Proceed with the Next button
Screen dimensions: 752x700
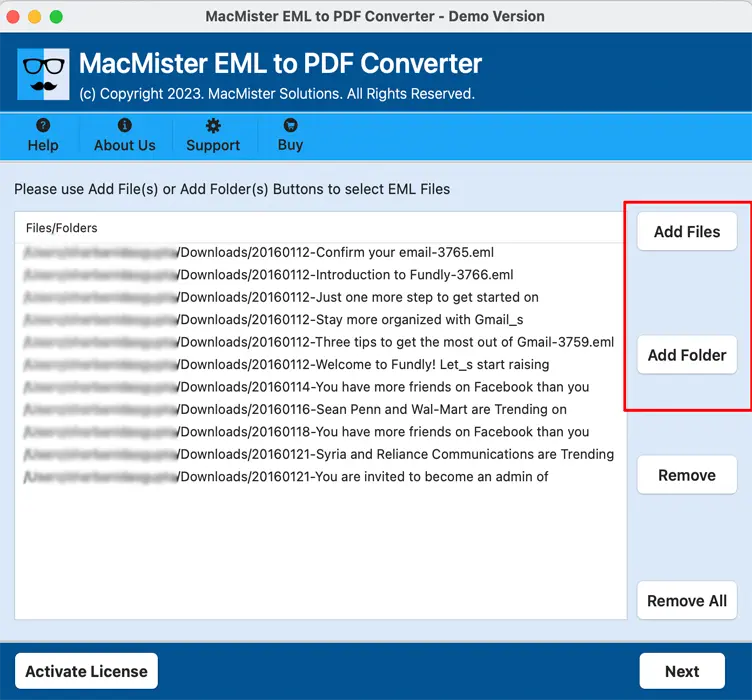coord(682,672)
